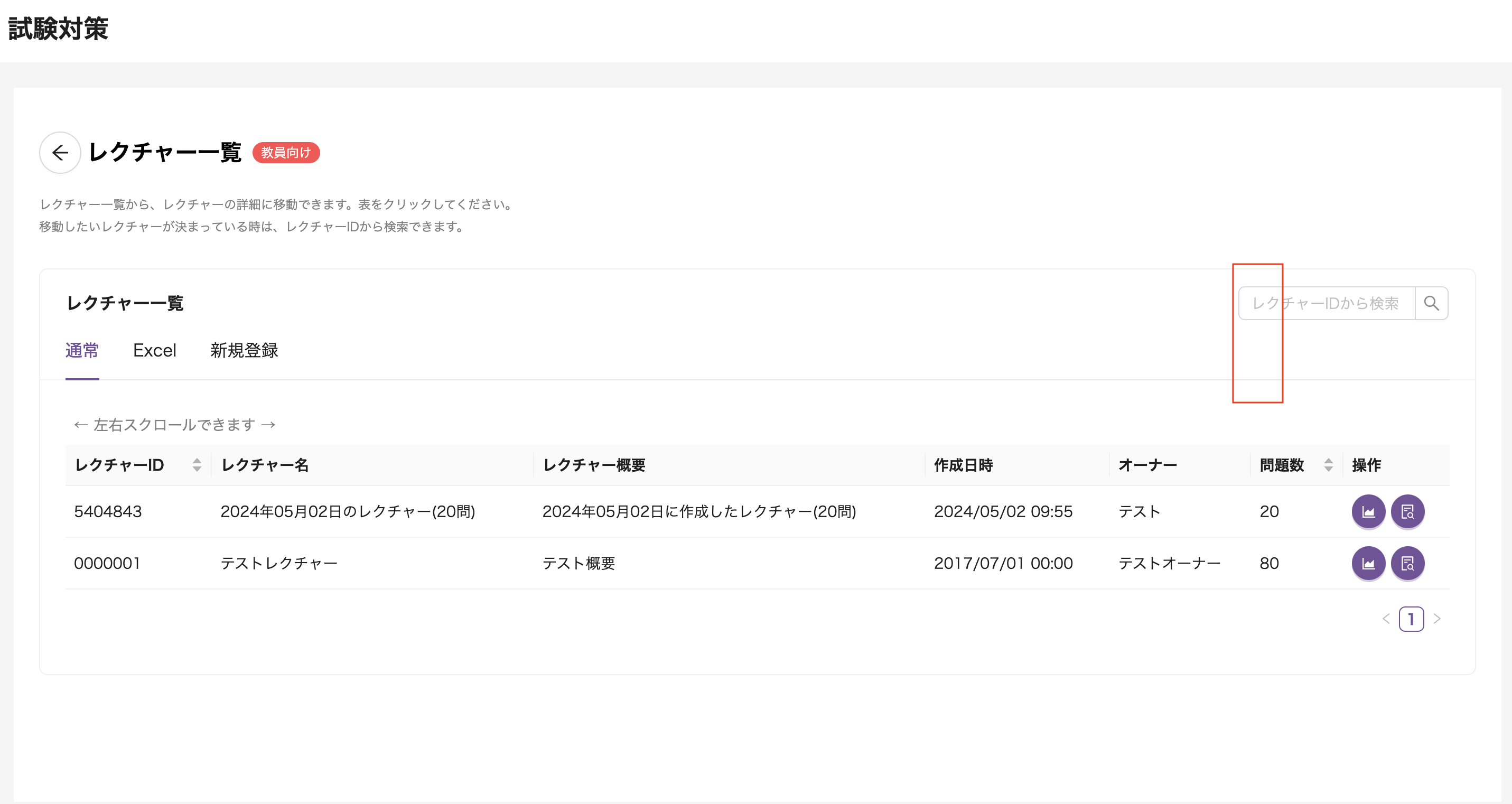Click the search magnifier icon
1512x804 pixels.
(x=1431, y=303)
